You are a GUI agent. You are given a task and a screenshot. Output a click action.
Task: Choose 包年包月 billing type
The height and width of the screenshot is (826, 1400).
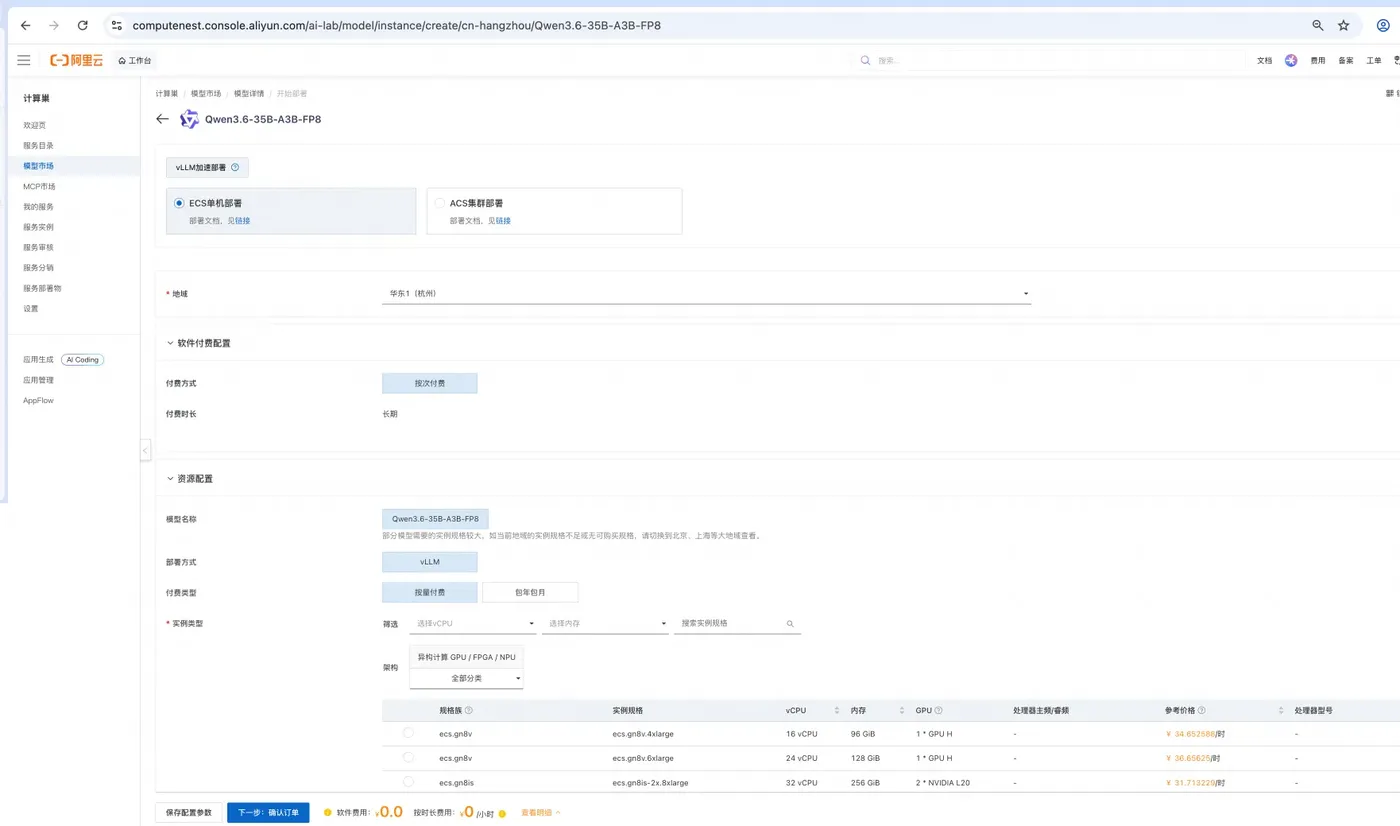pos(530,592)
